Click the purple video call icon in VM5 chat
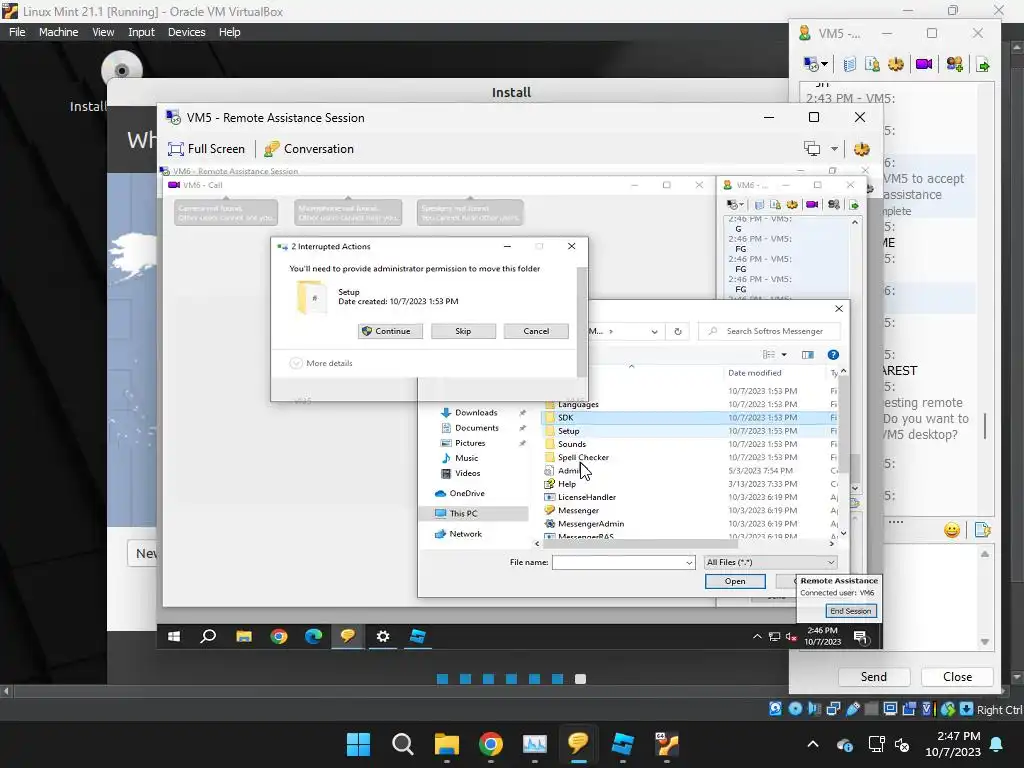The width and height of the screenshot is (1024, 768). pos(923,64)
